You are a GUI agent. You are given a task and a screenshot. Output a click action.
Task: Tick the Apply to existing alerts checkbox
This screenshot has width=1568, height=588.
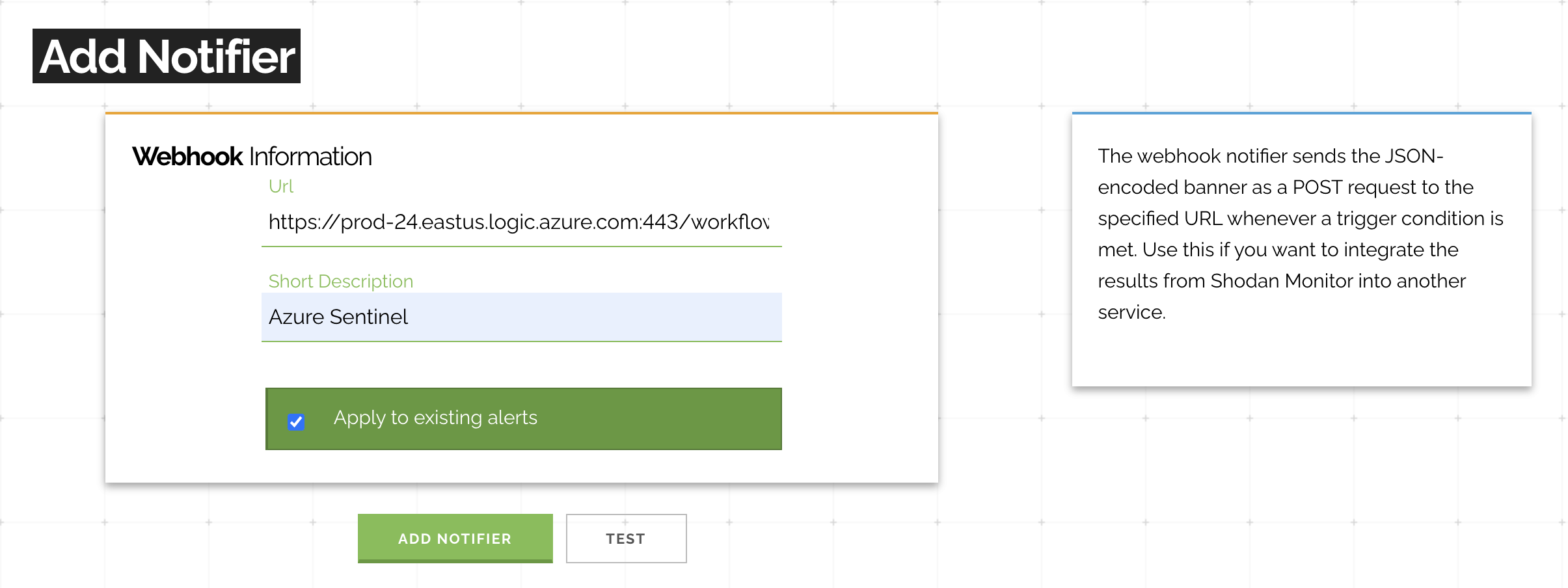(x=296, y=422)
